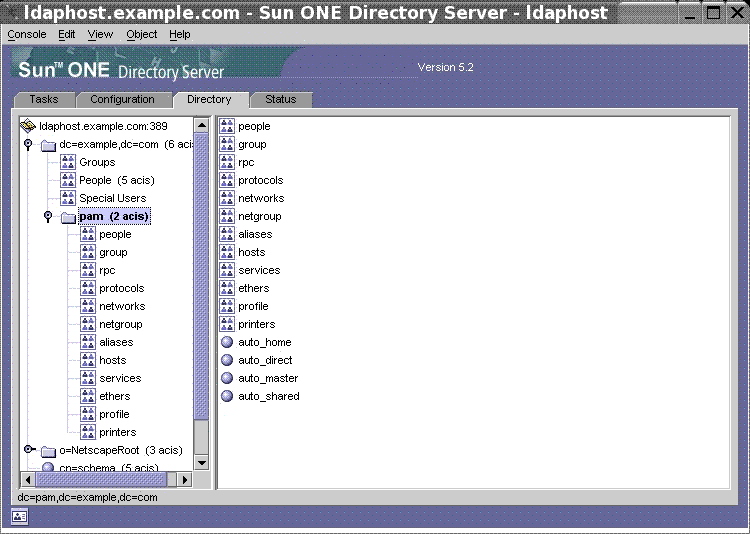This screenshot has width=750, height=534.
Task: Click the printers icon in left tree
Action: click(x=88, y=432)
